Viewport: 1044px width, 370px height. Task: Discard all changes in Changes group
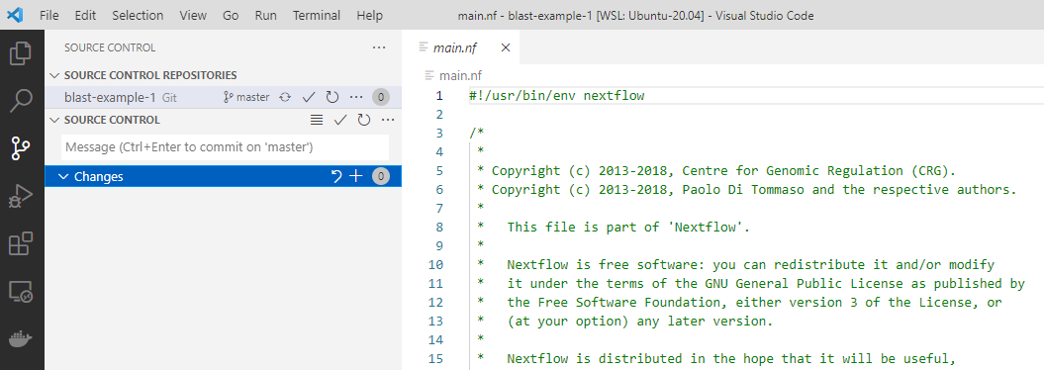pos(336,176)
